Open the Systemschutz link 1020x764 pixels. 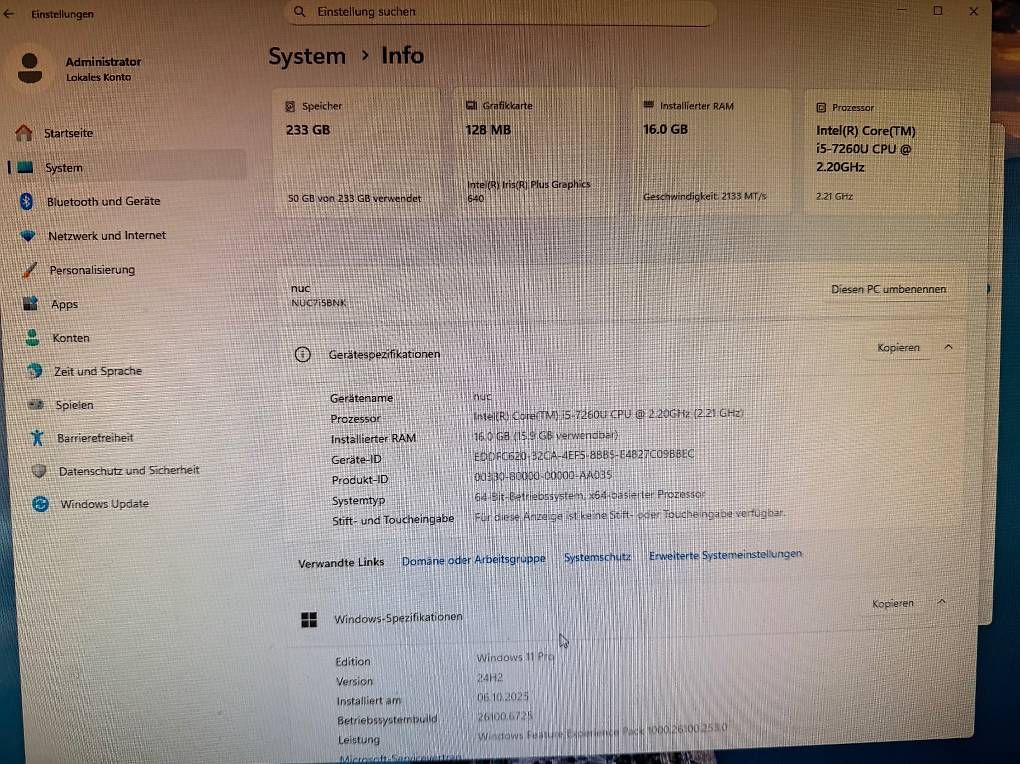pyautogui.click(x=597, y=557)
